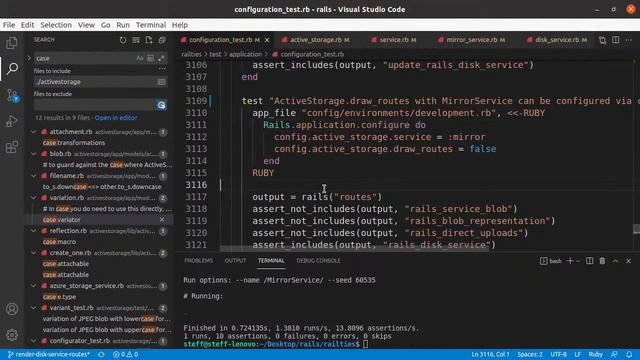
Task: Show the Problems panel tab
Action: (198, 261)
